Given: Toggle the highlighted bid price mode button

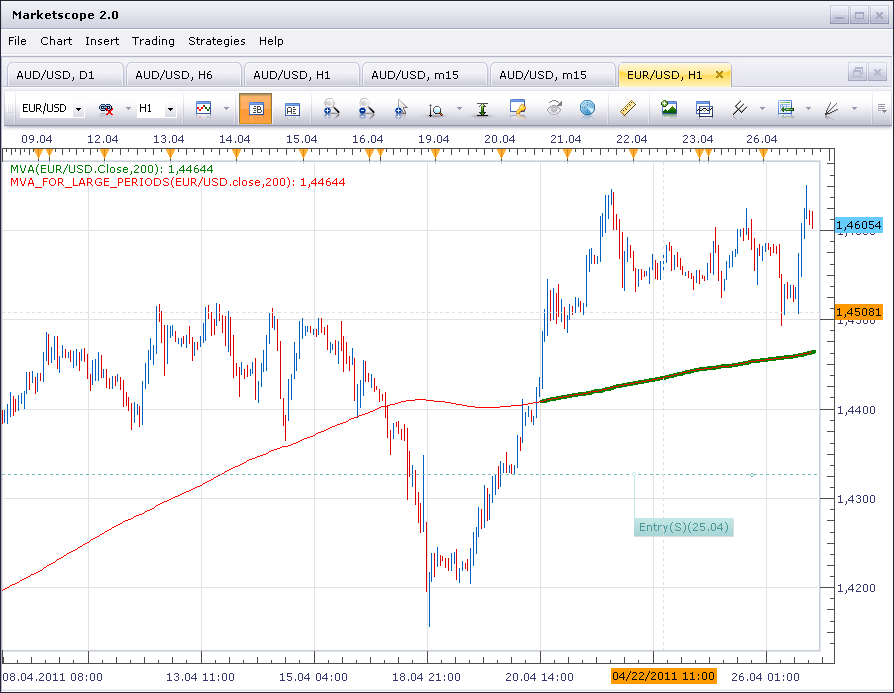Looking at the screenshot, I should [x=255, y=108].
